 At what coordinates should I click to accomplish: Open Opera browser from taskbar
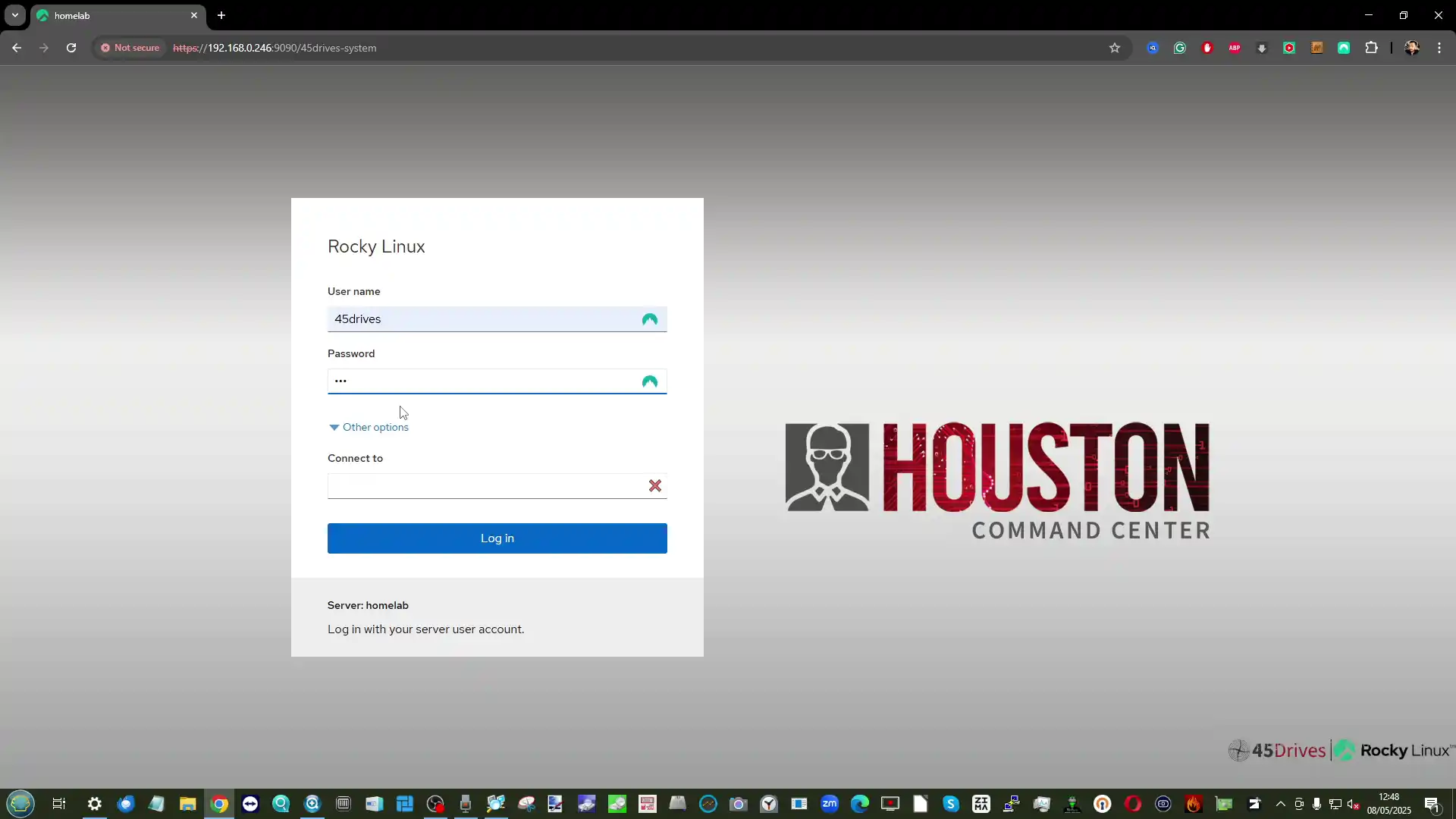click(1133, 804)
